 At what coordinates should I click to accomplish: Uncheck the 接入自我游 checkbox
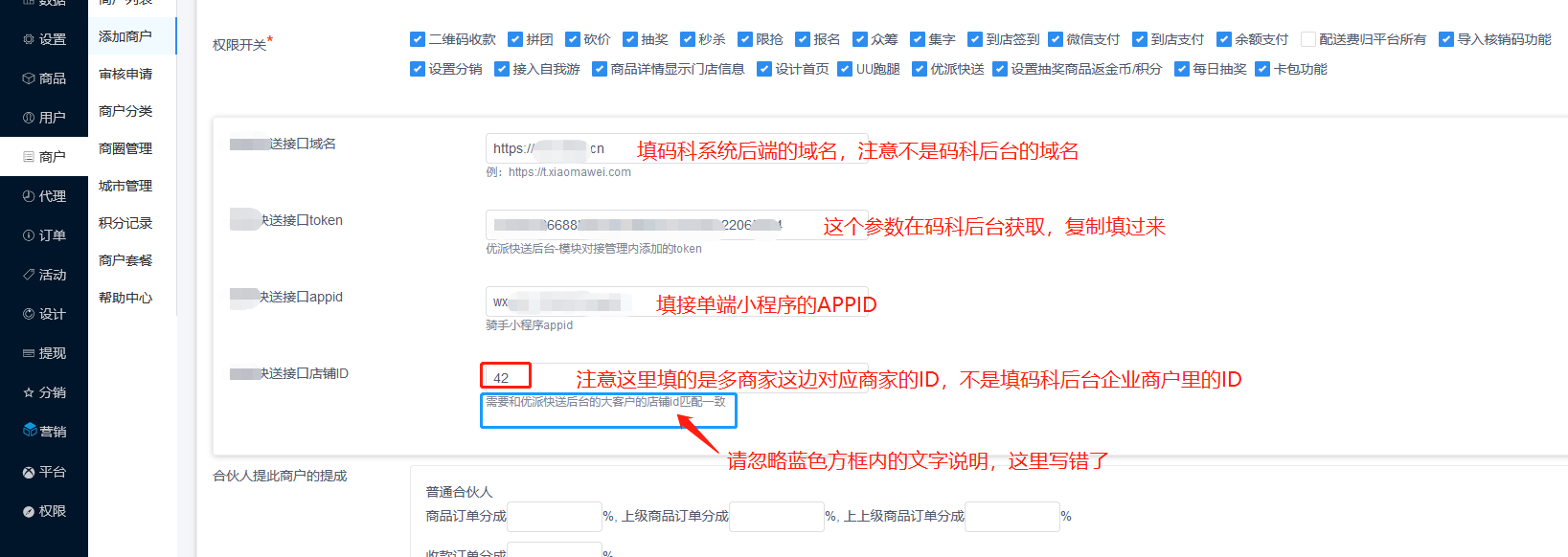[x=502, y=69]
